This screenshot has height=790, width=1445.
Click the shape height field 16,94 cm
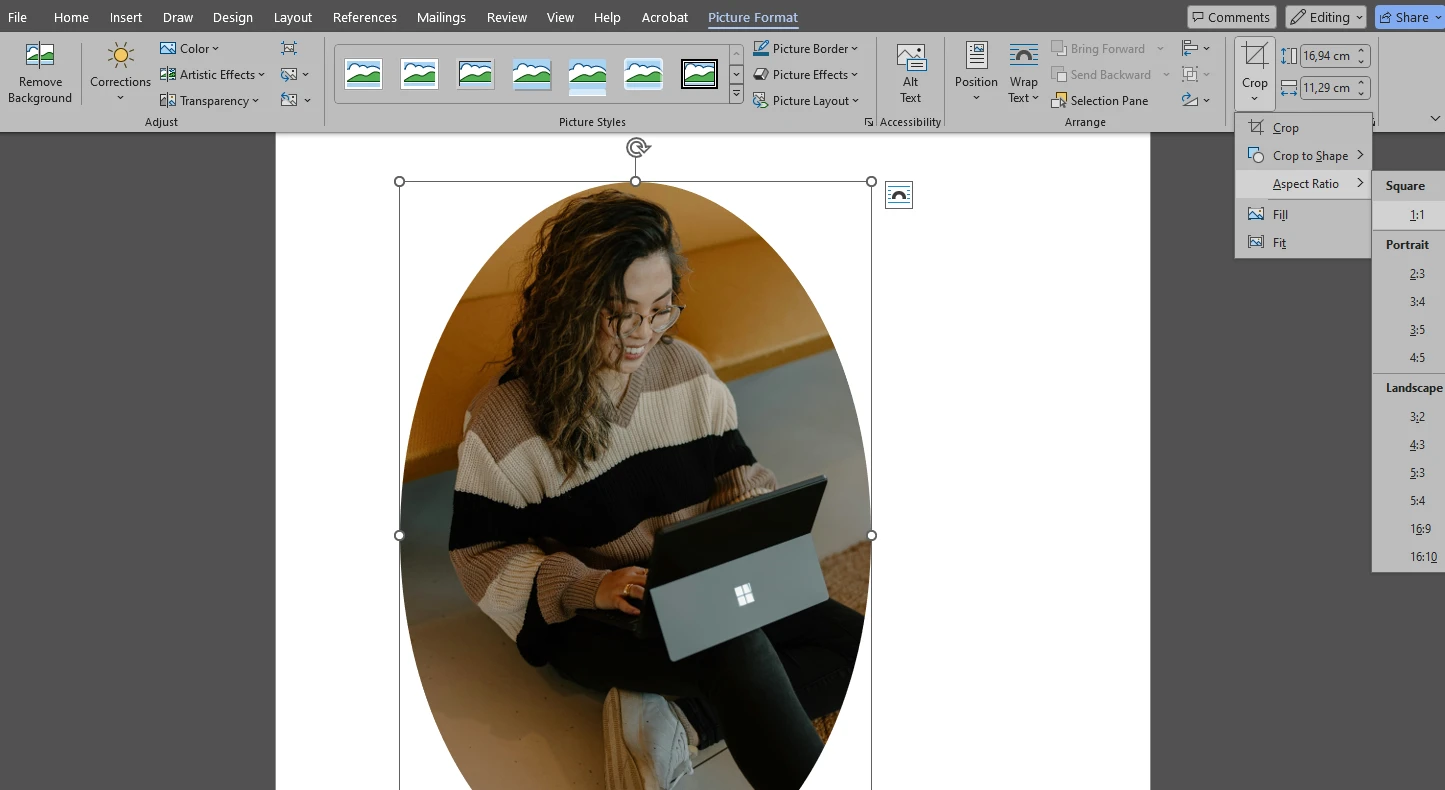(x=1327, y=56)
